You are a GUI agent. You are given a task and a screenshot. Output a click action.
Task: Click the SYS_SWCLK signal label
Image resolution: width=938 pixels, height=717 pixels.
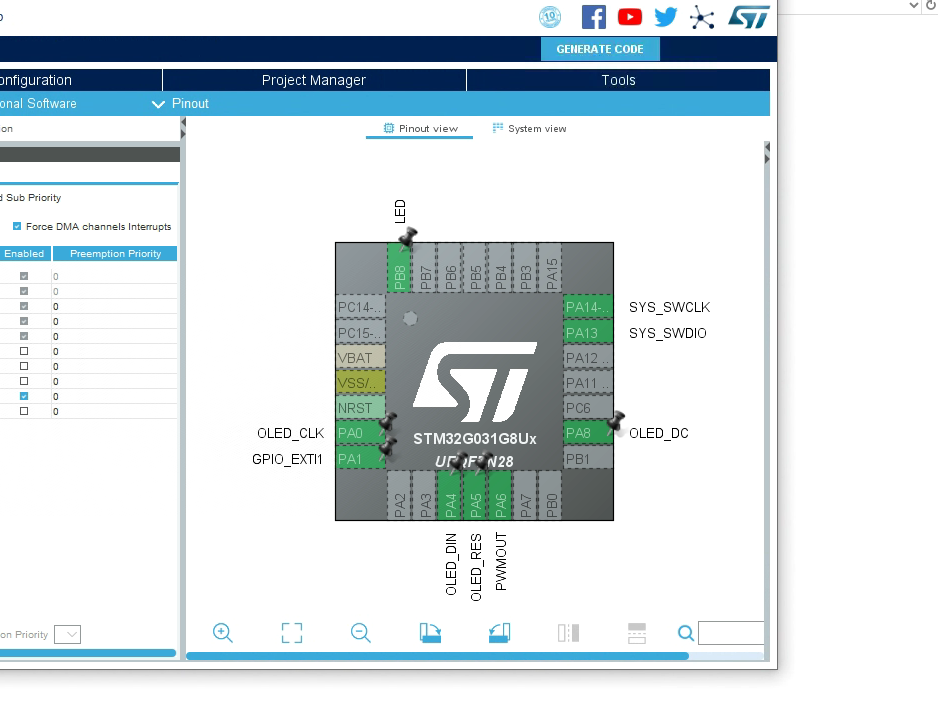[x=669, y=307]
